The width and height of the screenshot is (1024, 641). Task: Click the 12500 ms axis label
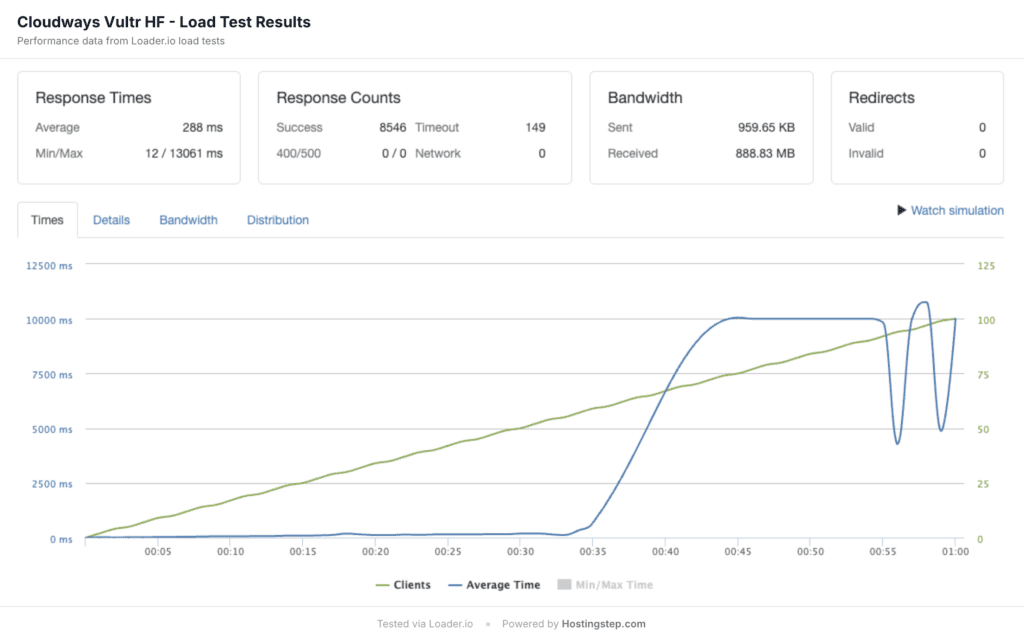pos(49,266)
